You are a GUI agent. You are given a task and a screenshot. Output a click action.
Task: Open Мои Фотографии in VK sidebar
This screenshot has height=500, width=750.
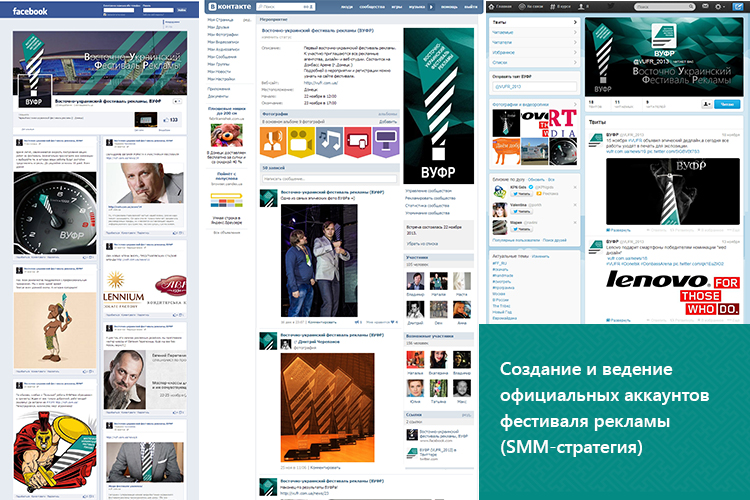click(222, 34)
